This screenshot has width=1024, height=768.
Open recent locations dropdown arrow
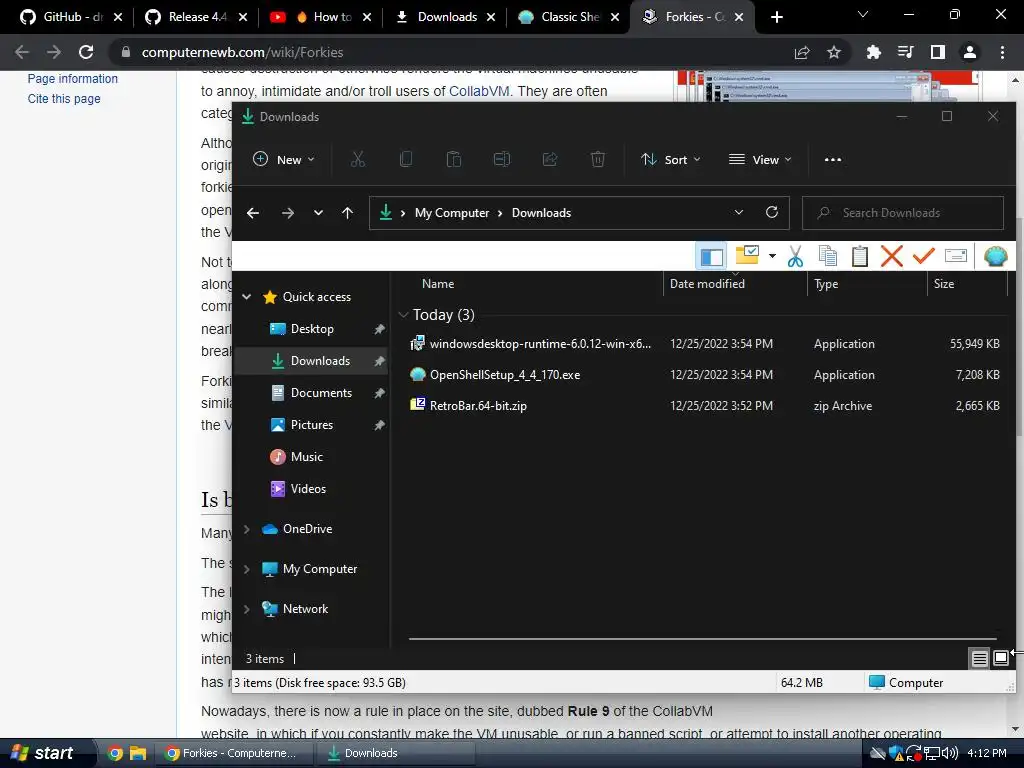tap(318, 213)
